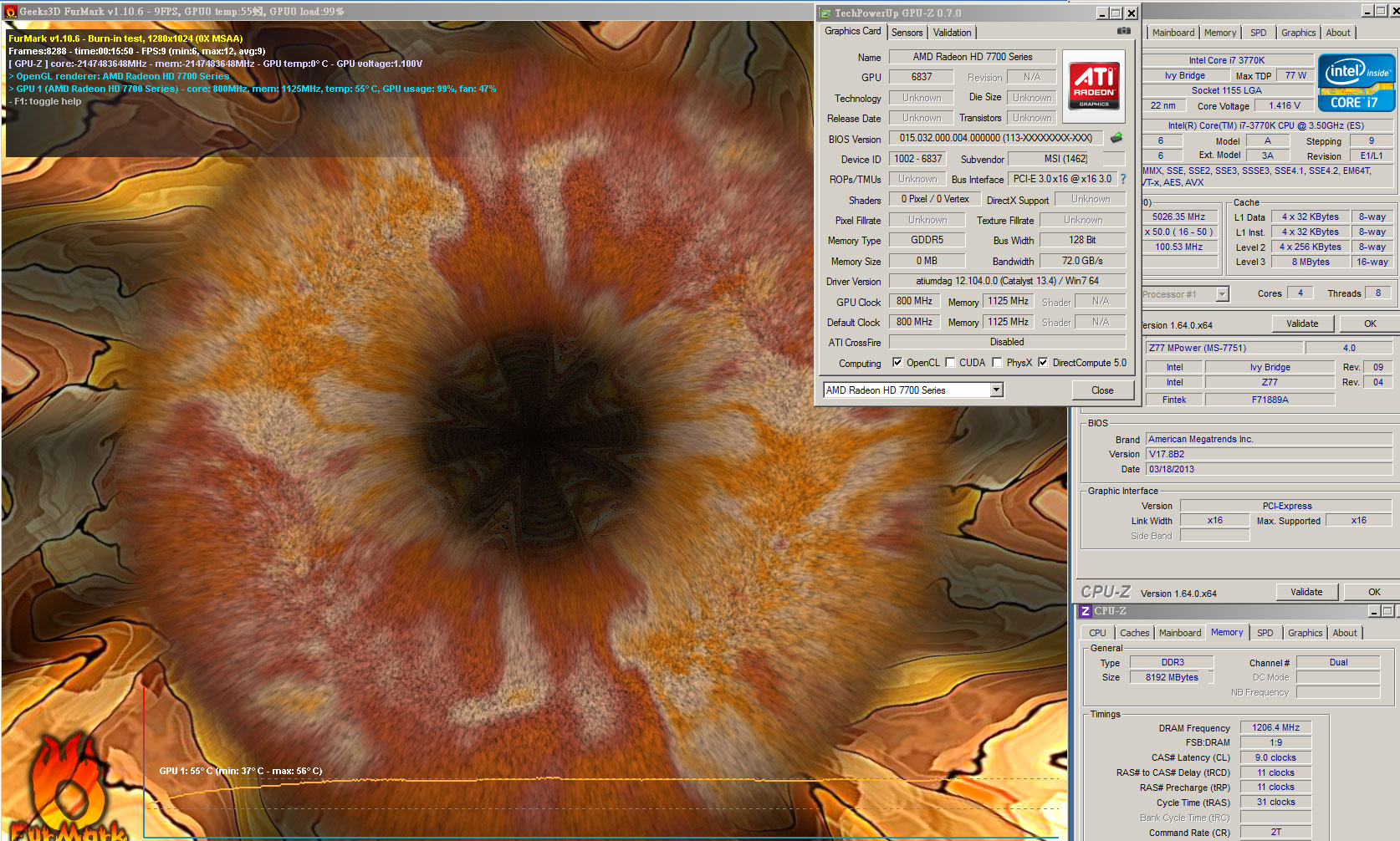This screenshot has width=1400, height=841.
Task: Open Mainboard tab in the CPU-Z processor window
Action: click(1173, 33)
